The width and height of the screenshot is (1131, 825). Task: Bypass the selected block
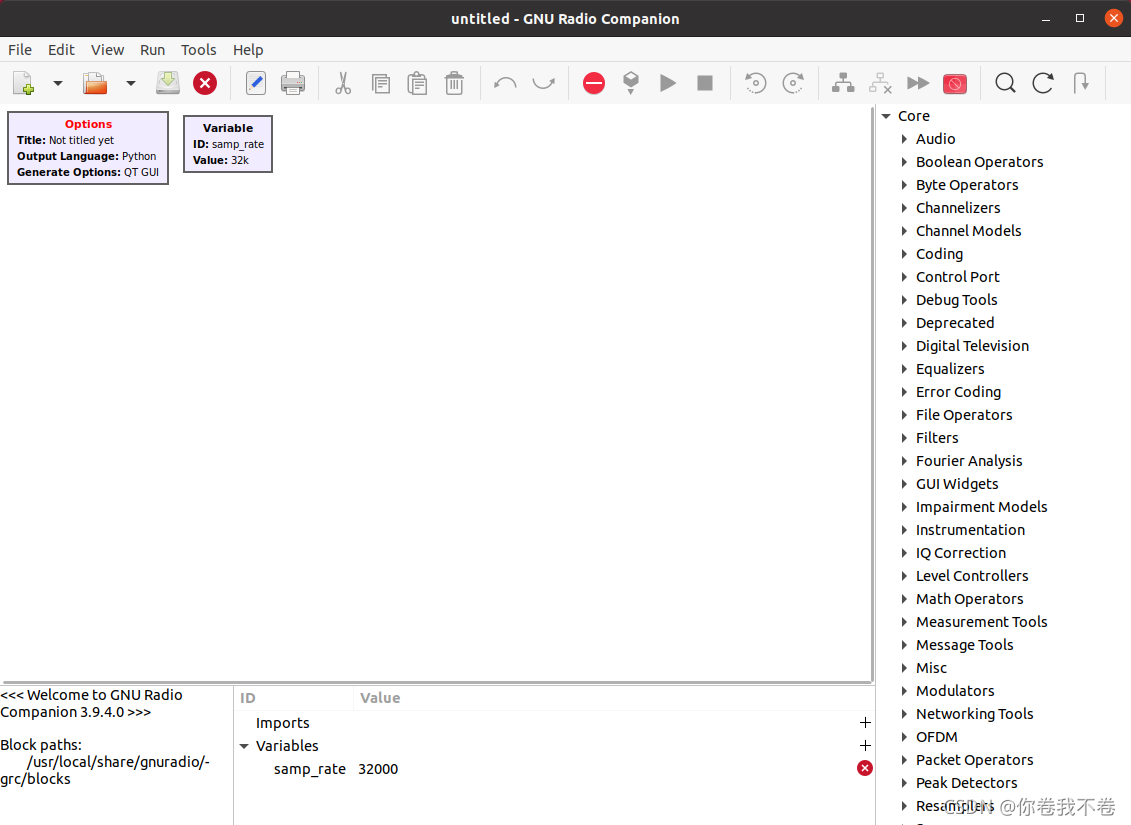tap(917, 84)
